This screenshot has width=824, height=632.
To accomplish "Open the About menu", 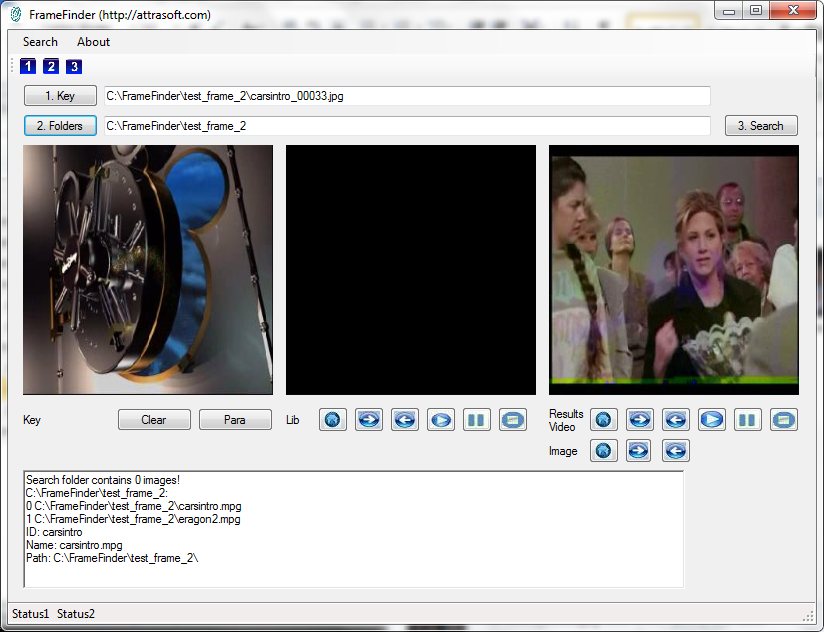I will coord(94,42).
